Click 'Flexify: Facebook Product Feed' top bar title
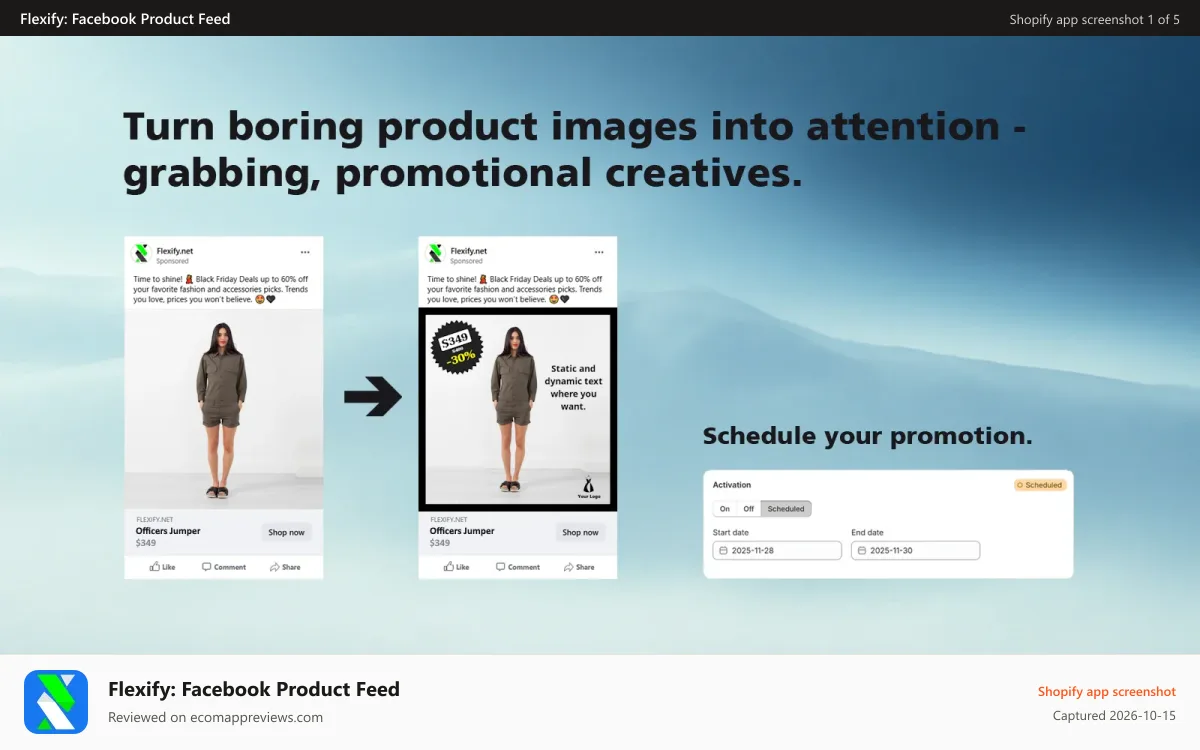This screenshot has width=1200, height=750. click(125, 19)
